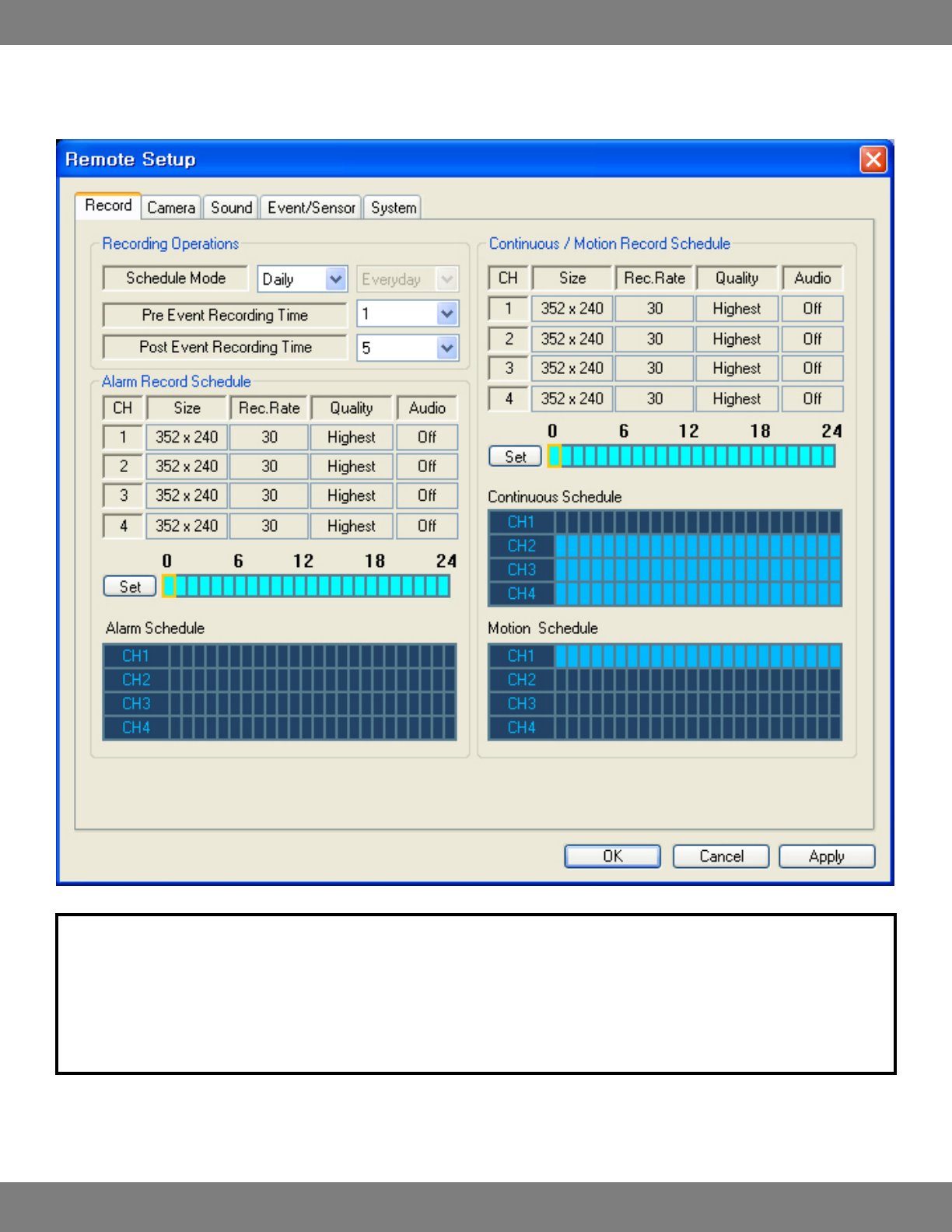Select highlighted hour 0 cell in alarm timeline
This screenshot has width=952, height=1232.
click(x=169, y=586)
